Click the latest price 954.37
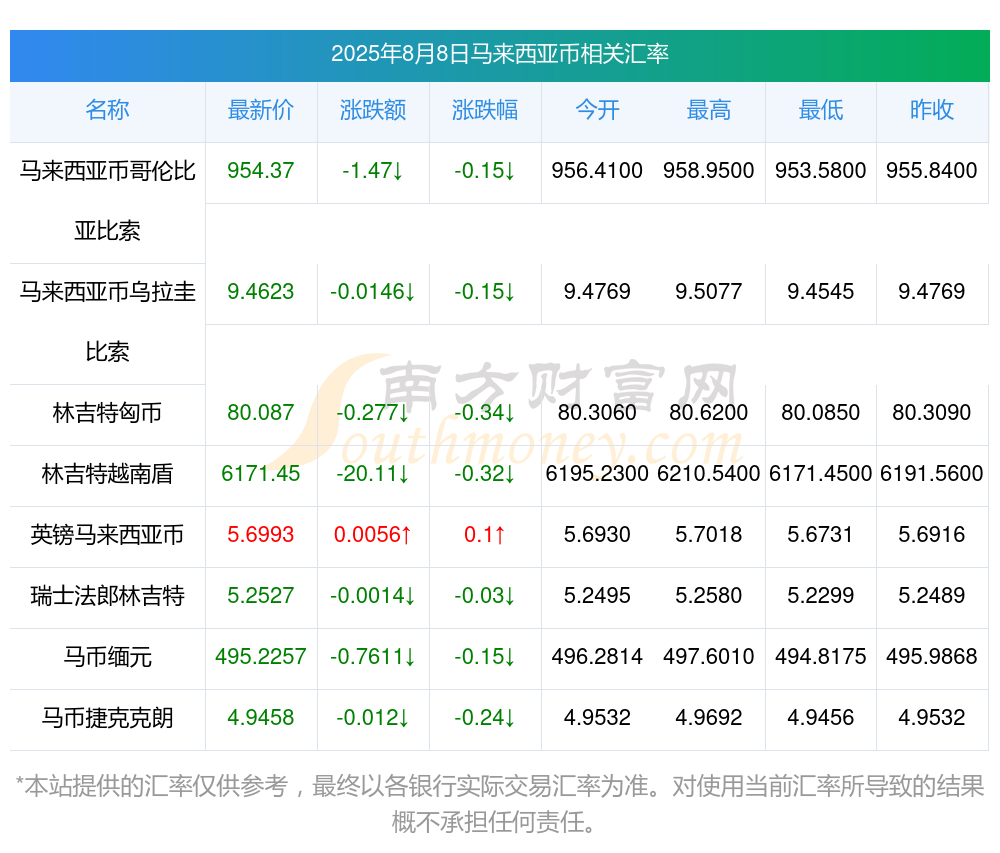 261,171
